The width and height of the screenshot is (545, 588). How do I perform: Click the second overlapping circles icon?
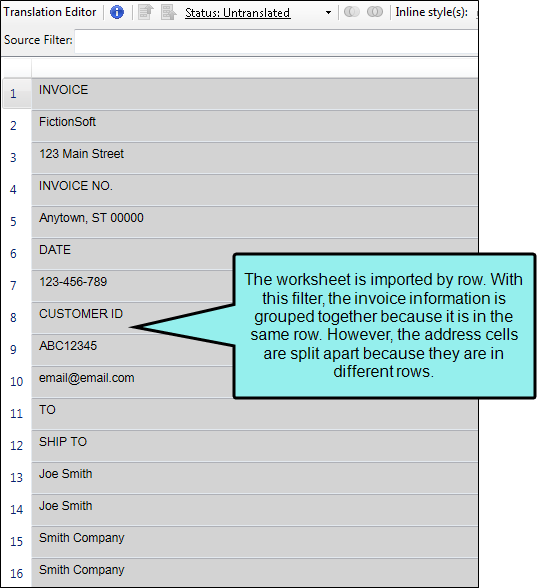click(375, 12)
